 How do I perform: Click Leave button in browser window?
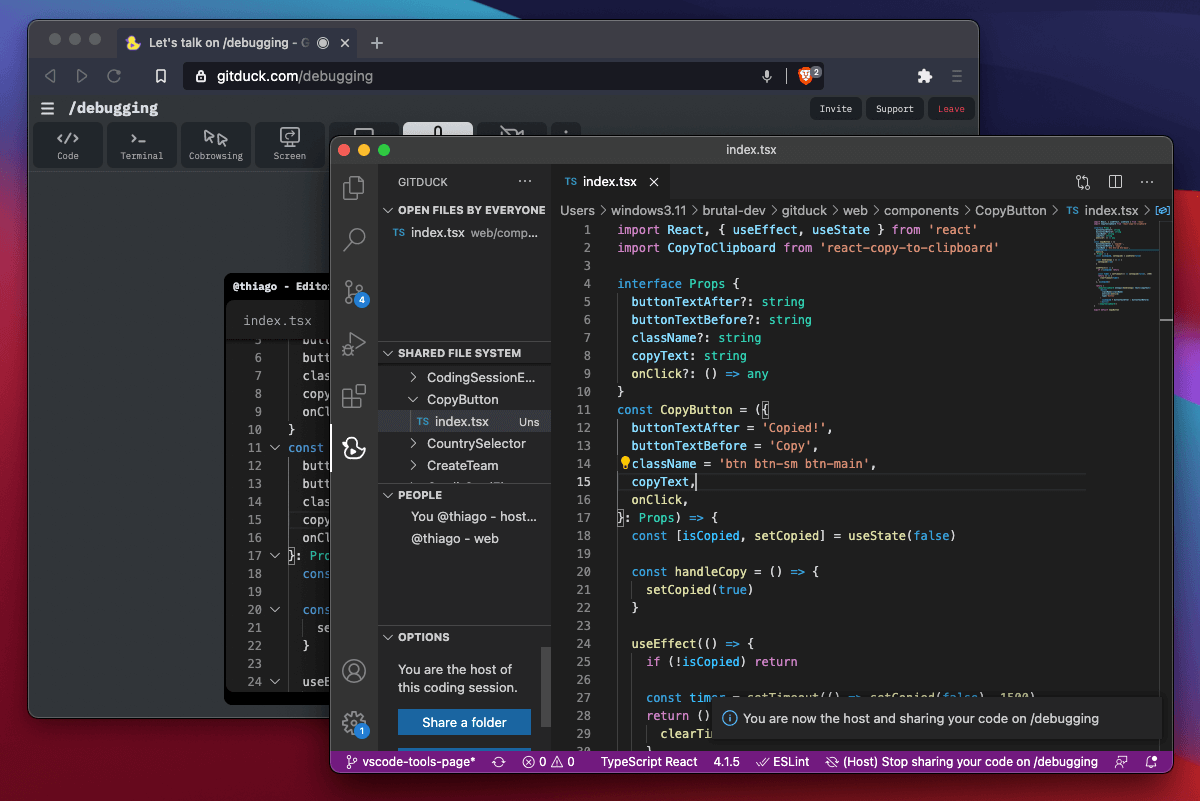[x=951, y=108]
